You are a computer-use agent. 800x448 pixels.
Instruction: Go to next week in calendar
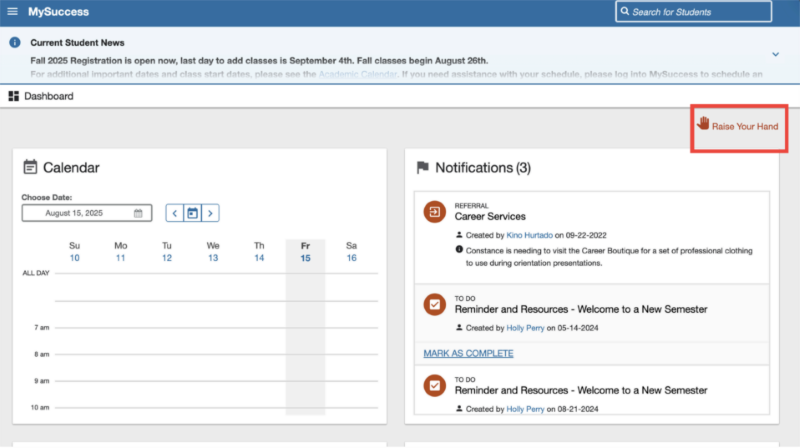(x=210, y=213)
